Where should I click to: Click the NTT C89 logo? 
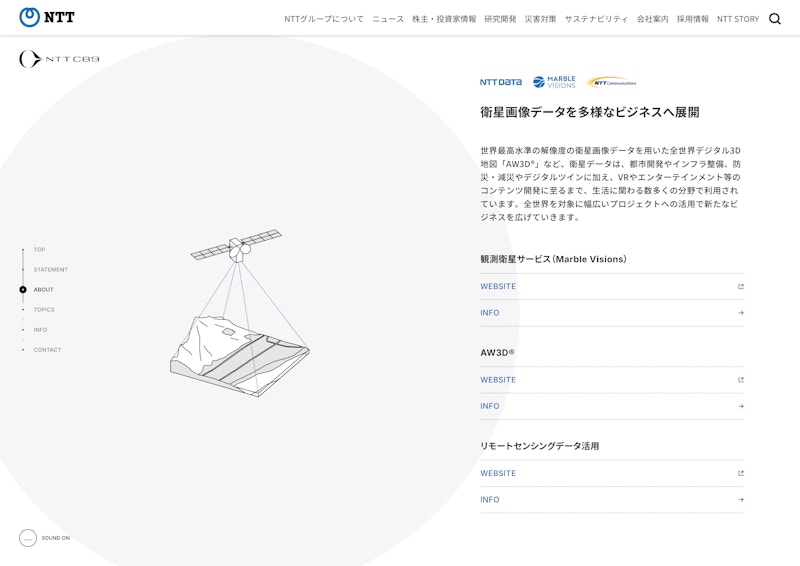(59, 59)
